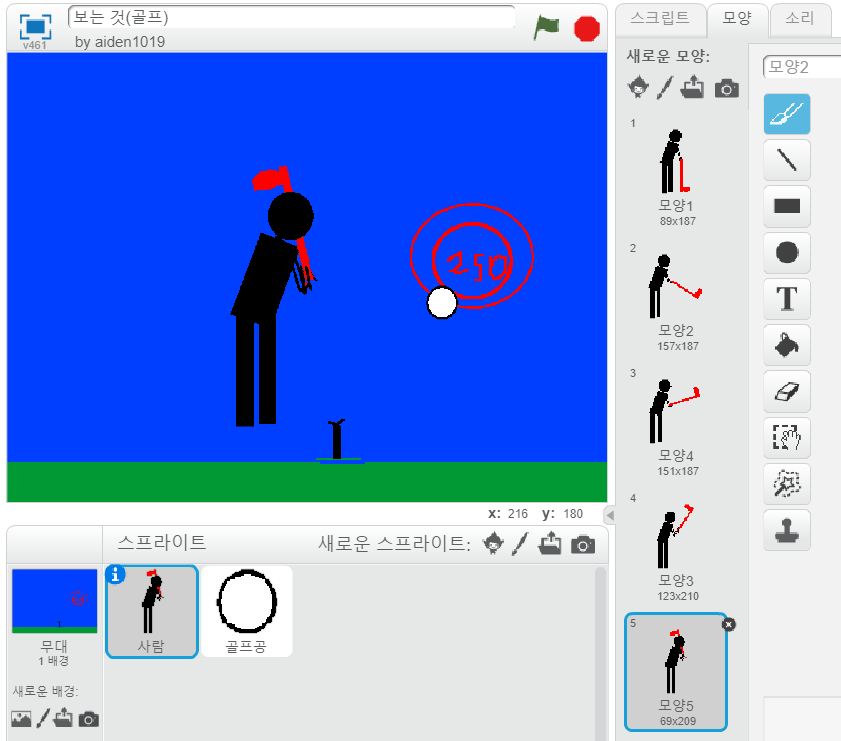The width and height of the screenshot is (841, 741).
Task: Select the Line drawing tool
Action: [786, 160]
